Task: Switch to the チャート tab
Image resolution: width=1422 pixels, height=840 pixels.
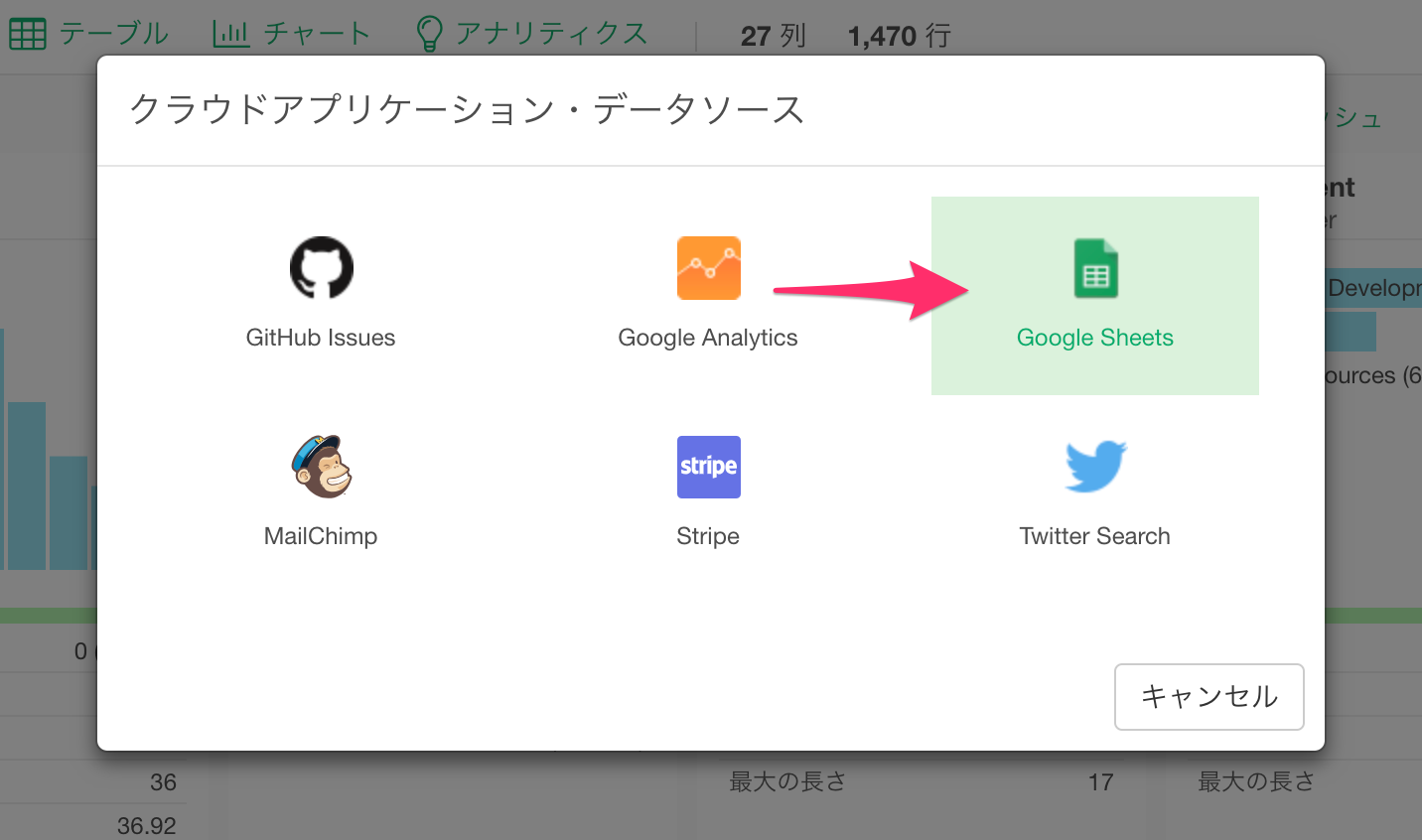Action: [x=292, y=35]
